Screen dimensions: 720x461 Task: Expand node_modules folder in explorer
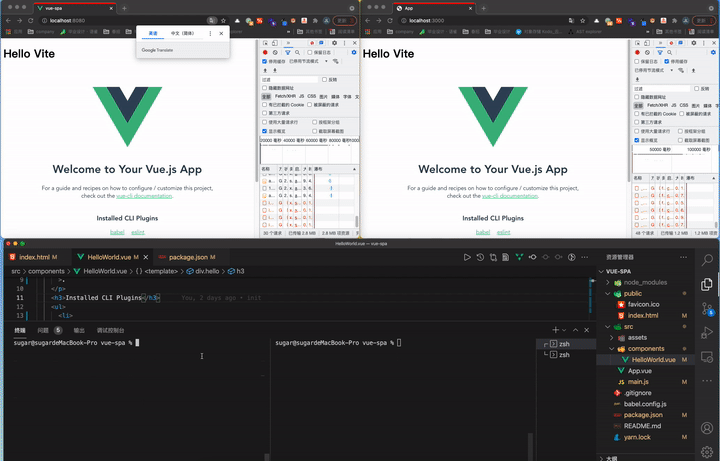(608, 282)
